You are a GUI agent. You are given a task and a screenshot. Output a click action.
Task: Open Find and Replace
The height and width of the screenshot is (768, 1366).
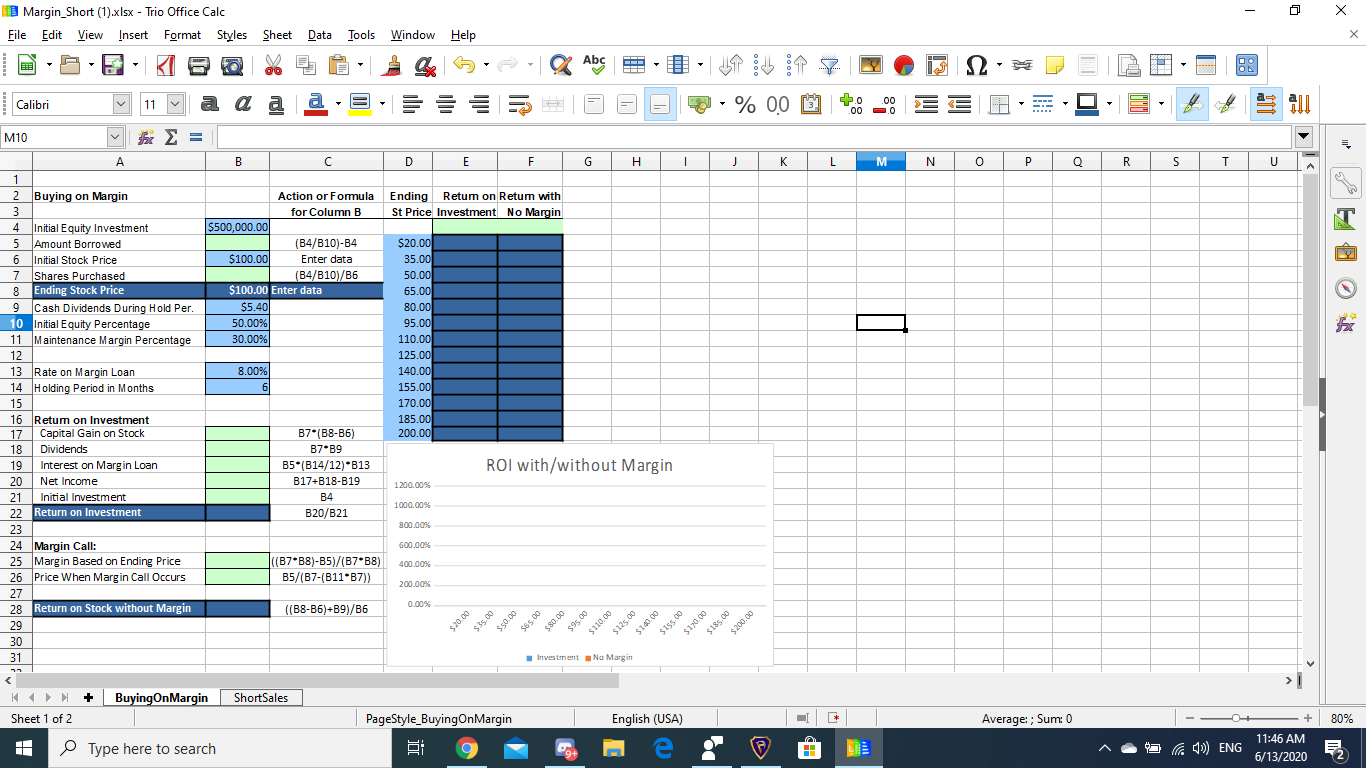[563, 65]
